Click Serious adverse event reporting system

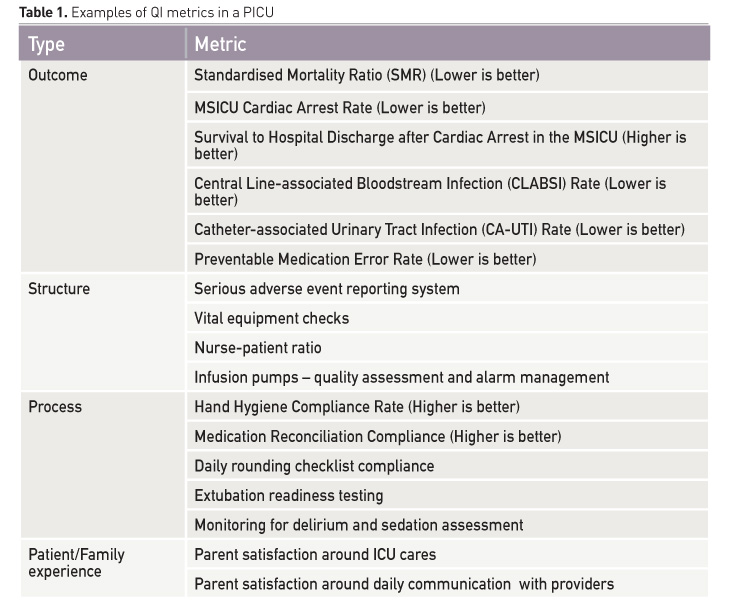pos(327,289)
